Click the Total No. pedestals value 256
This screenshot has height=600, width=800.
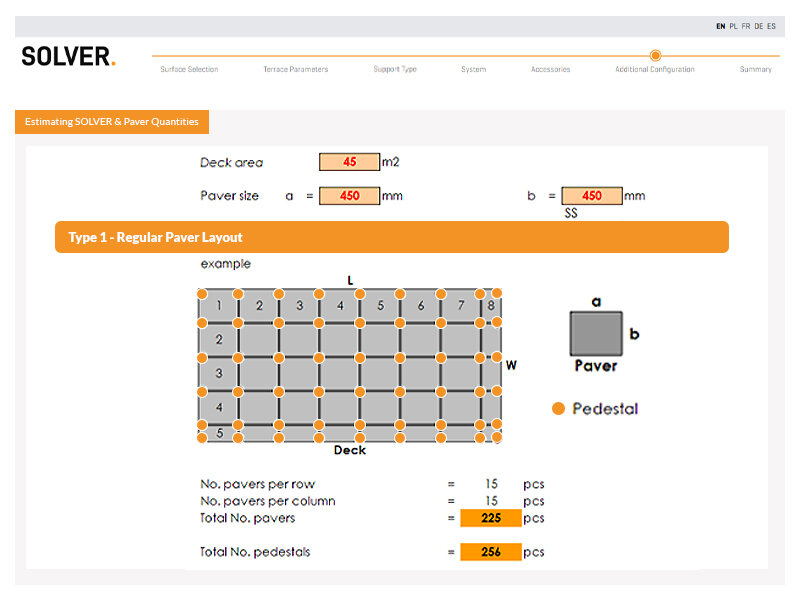[491, 552]
